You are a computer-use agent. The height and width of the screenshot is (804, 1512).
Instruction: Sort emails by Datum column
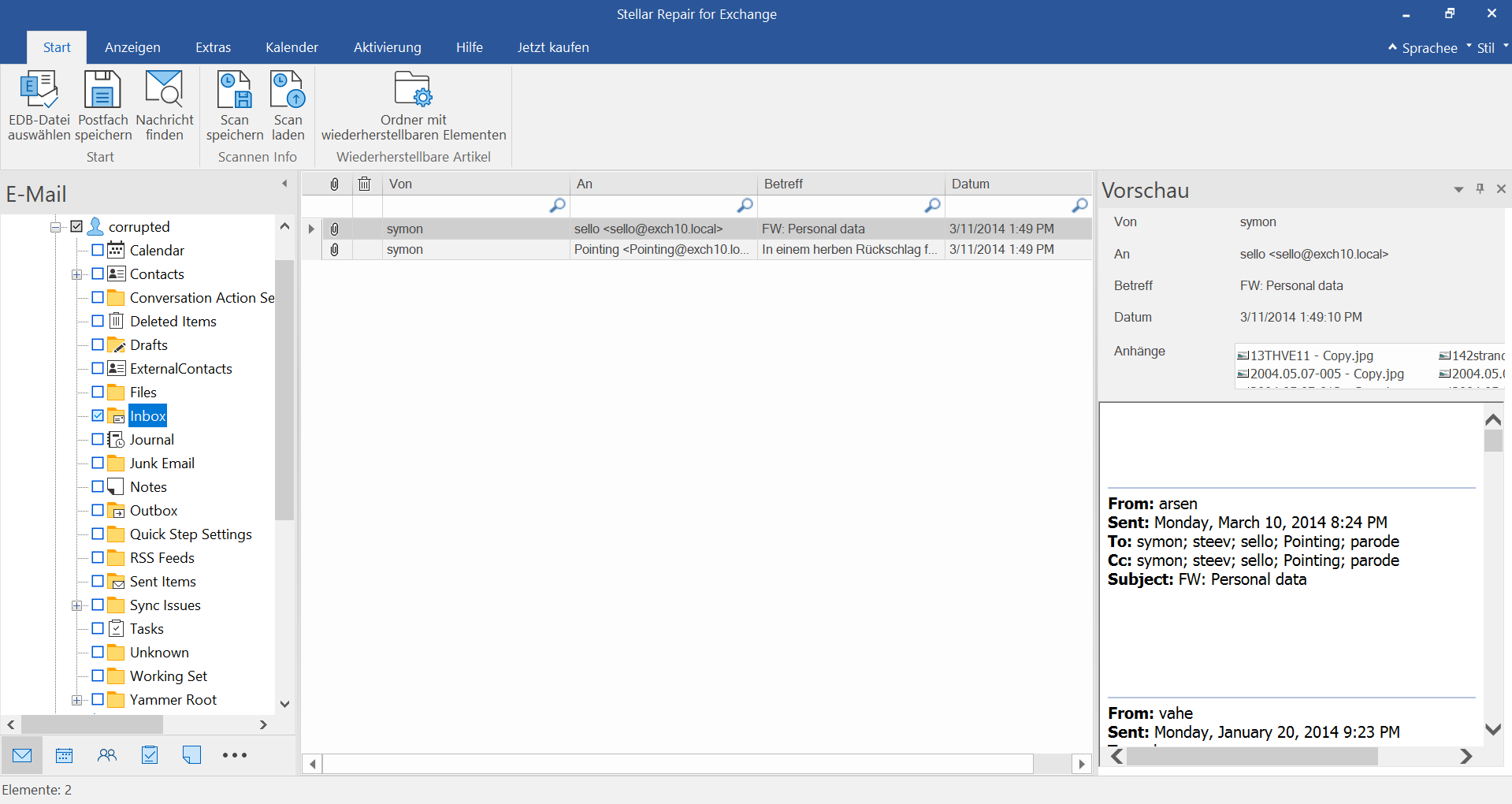click(1018, 184)
